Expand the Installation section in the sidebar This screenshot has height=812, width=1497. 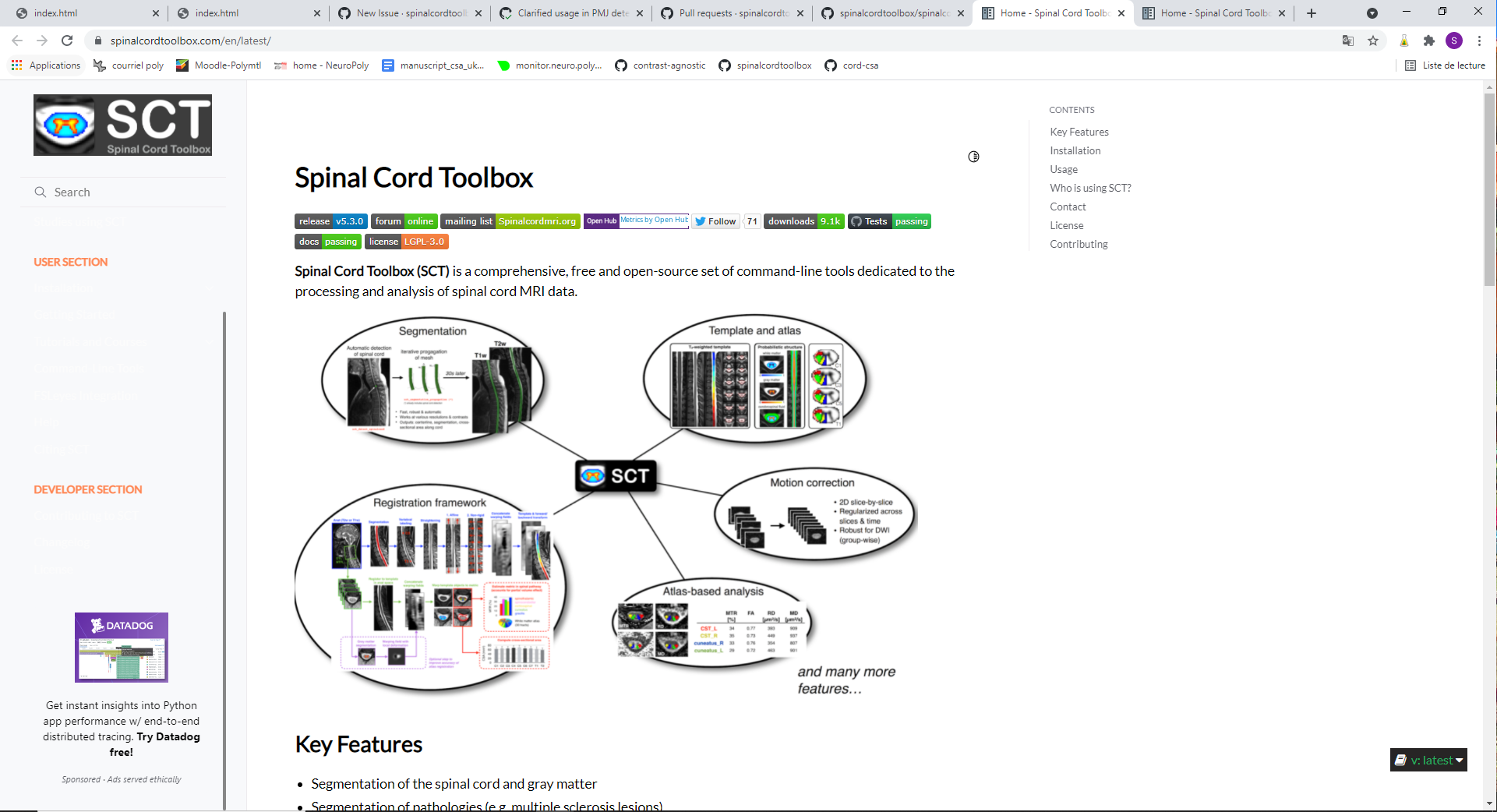pos(209,288)
